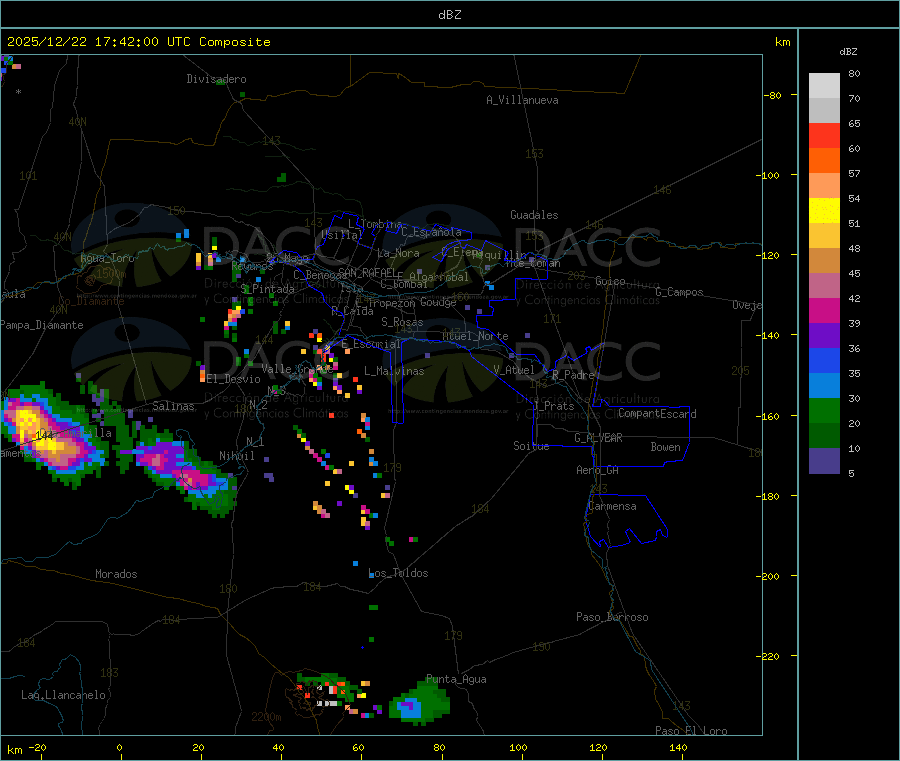The image size is (900, 761).
Task: Click the orange 57-60 dBZ legend swatch
Action: click(824, 161)
